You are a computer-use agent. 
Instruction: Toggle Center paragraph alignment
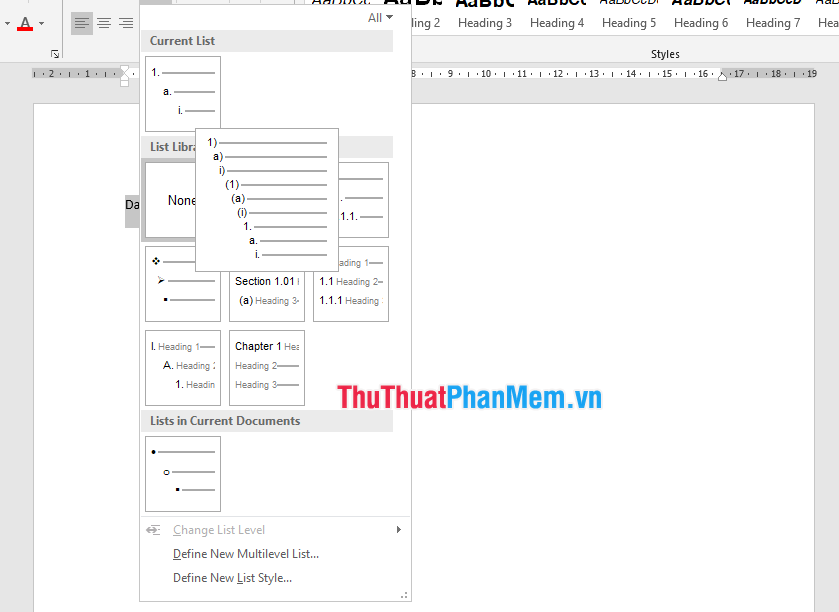click(x=104, y=23)
